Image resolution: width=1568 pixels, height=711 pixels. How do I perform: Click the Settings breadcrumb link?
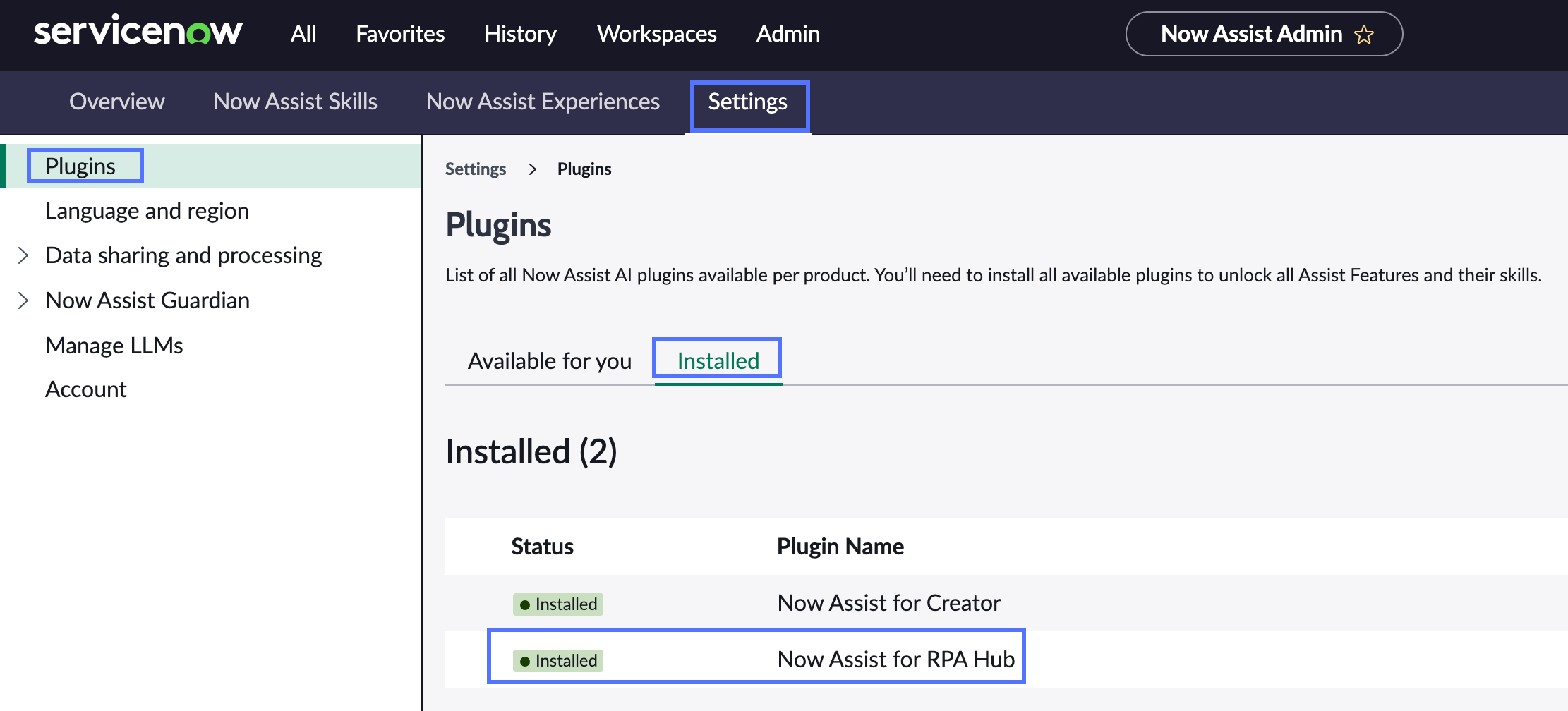[x=476, y=169]
